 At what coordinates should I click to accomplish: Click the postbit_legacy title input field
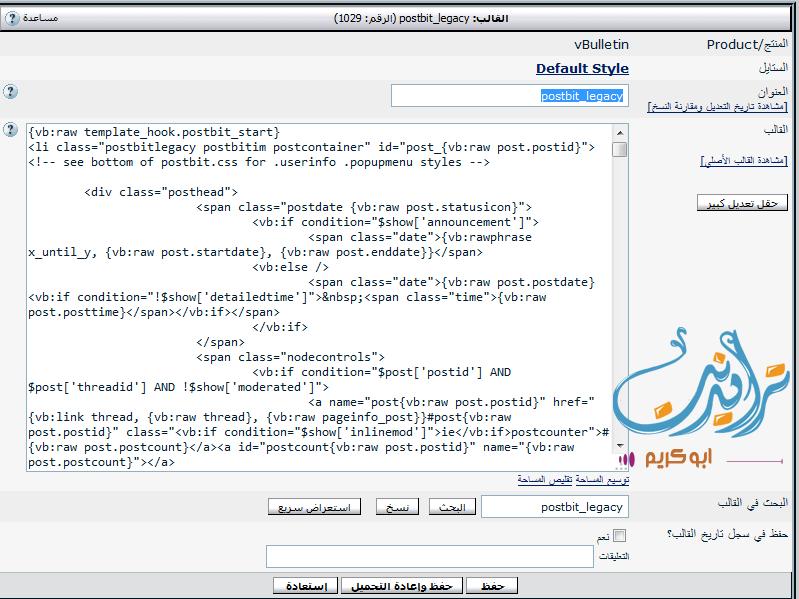tap(510, 96)
